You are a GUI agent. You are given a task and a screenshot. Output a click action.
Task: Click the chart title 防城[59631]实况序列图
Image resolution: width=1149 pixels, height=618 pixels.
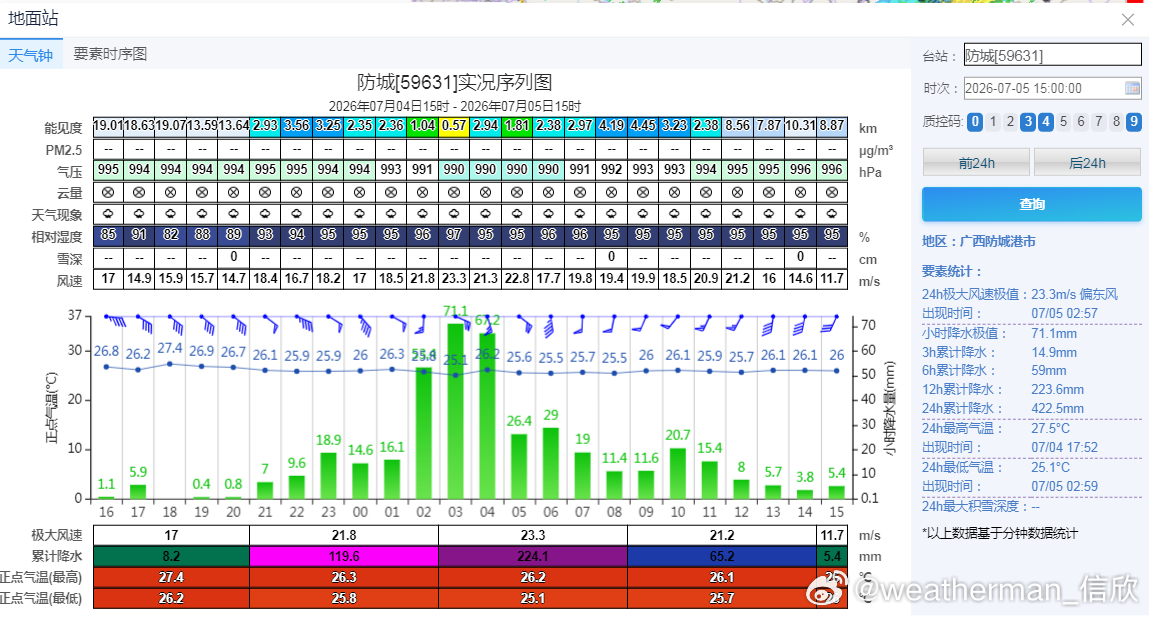coord(454,82)
